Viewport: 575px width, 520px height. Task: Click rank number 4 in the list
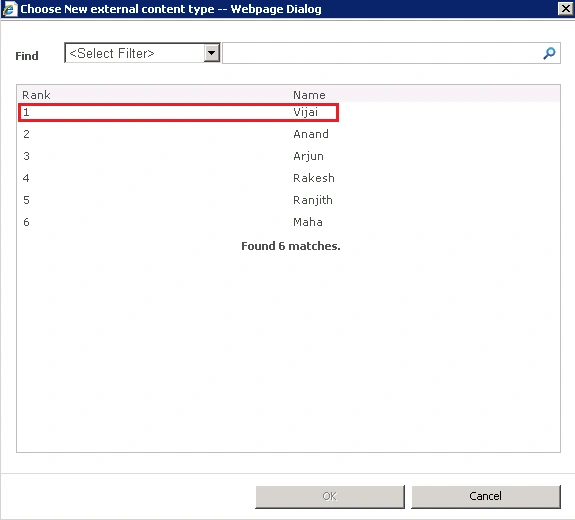(x=26, y=178)
